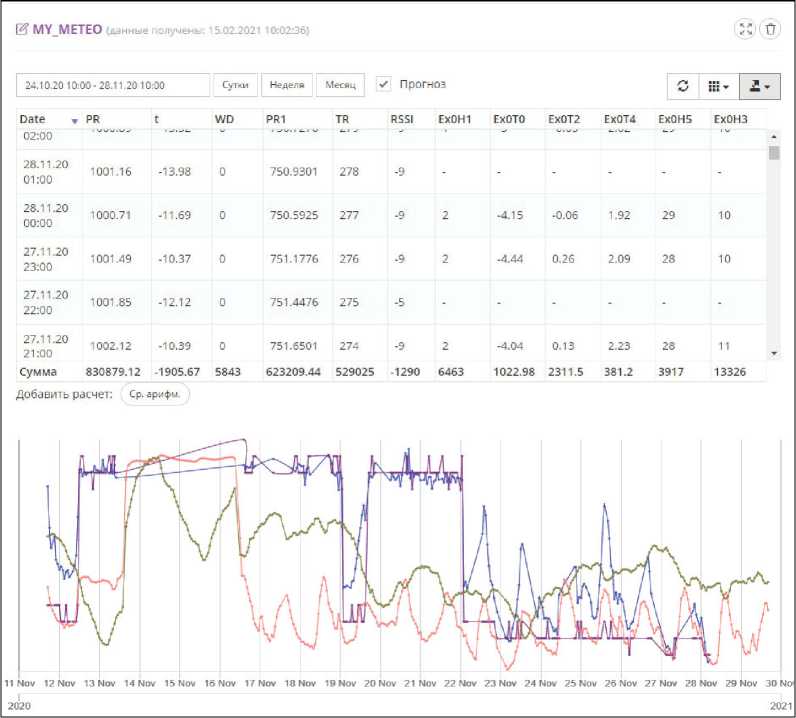Click the PR column header

point(93,120)
